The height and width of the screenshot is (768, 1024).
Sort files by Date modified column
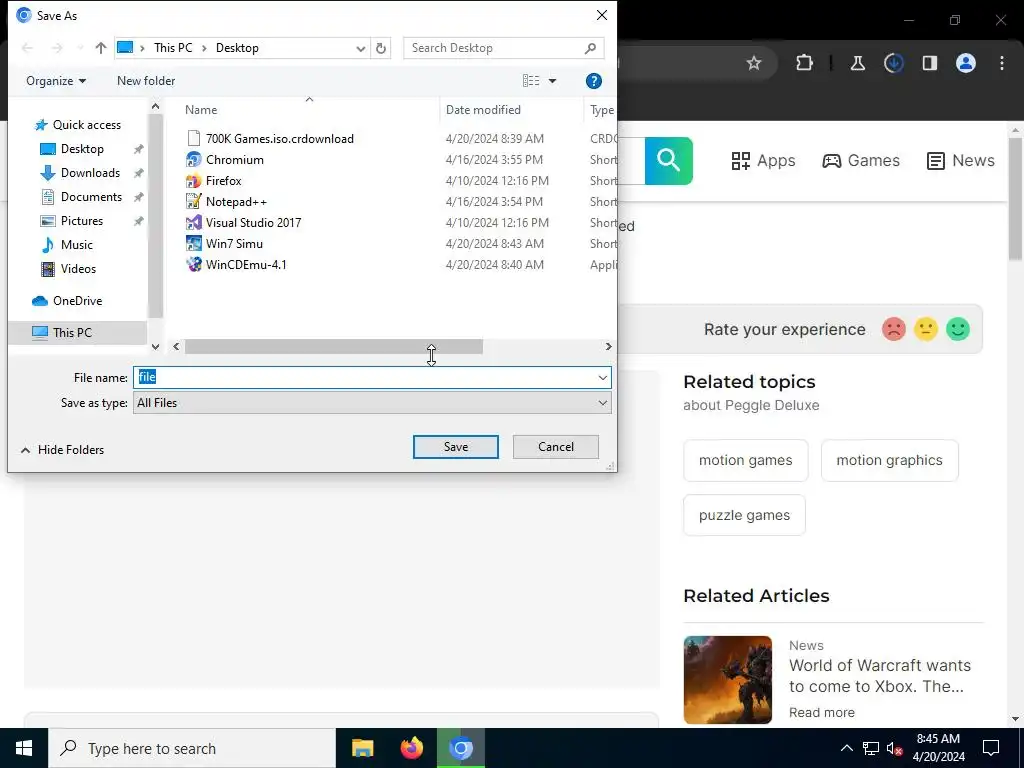click(483, 110)
